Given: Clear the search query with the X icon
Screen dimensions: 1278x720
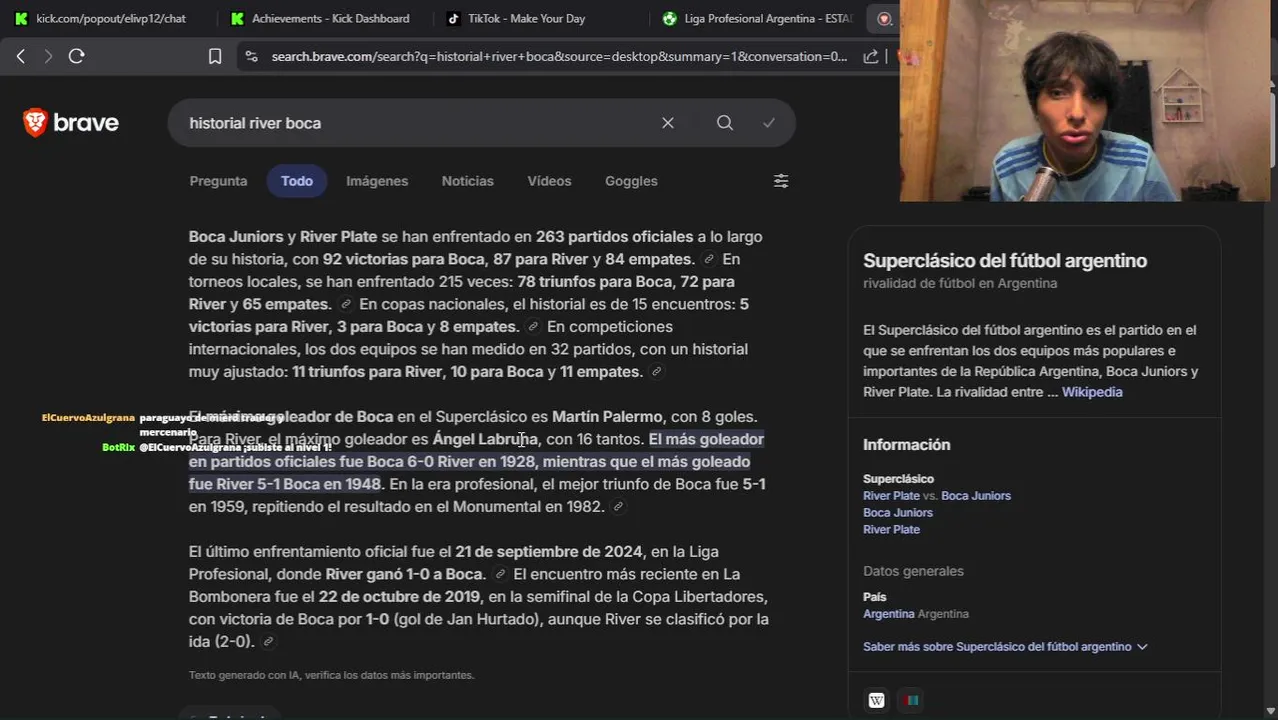Looking at the screenshot, I should (668, 123).
